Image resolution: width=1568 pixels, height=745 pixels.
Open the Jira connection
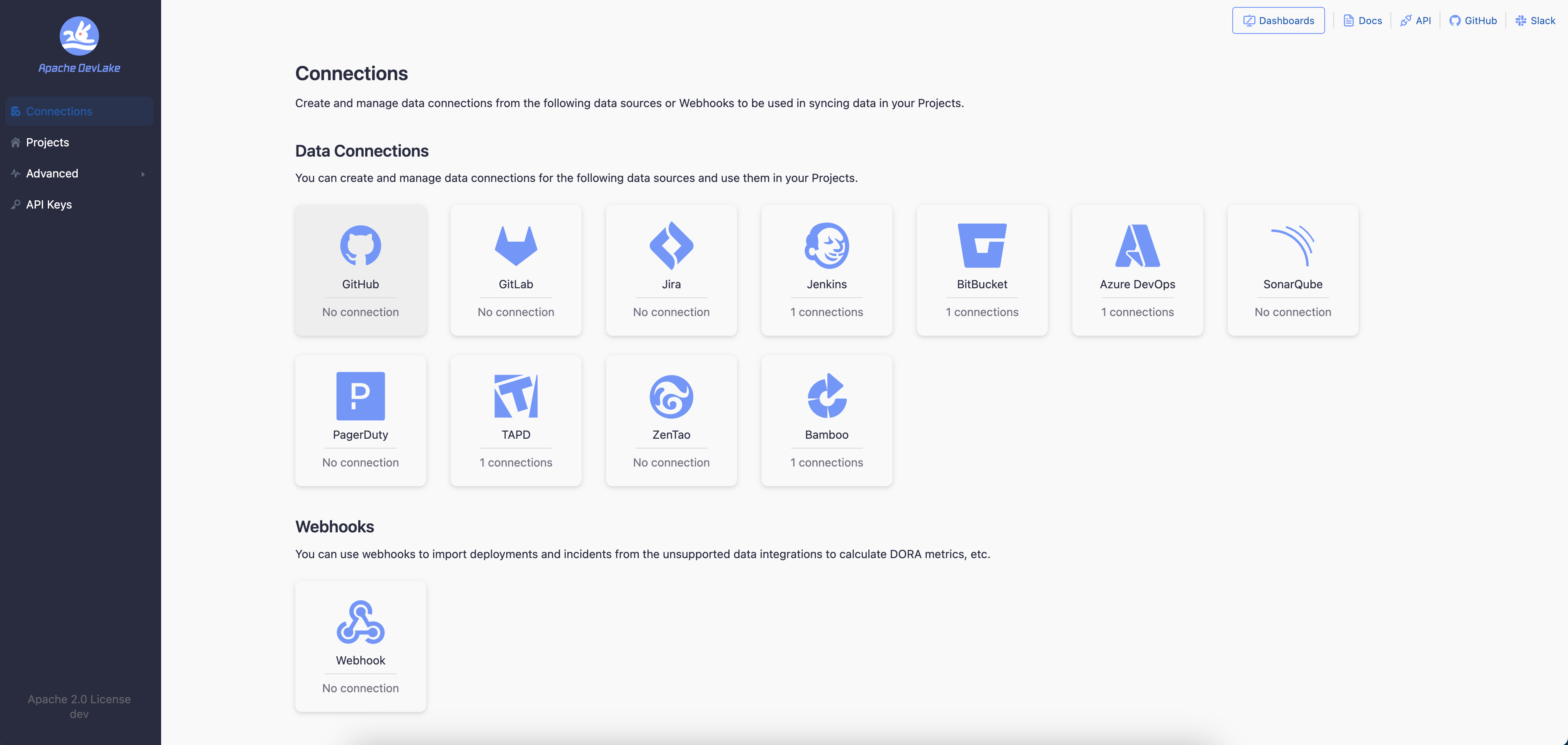671,270
